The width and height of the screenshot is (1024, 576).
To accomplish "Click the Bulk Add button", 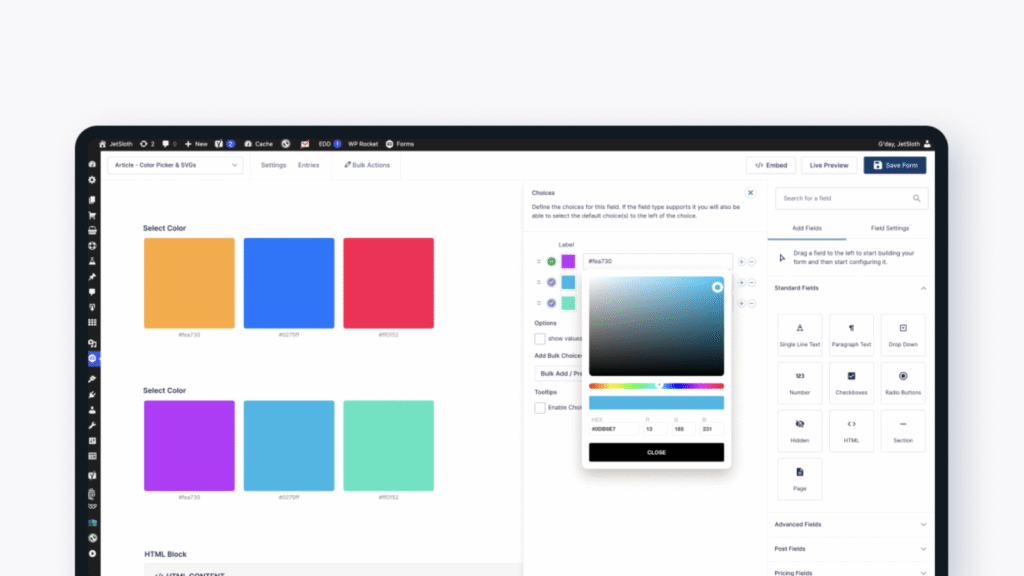I will pos(559,374).
